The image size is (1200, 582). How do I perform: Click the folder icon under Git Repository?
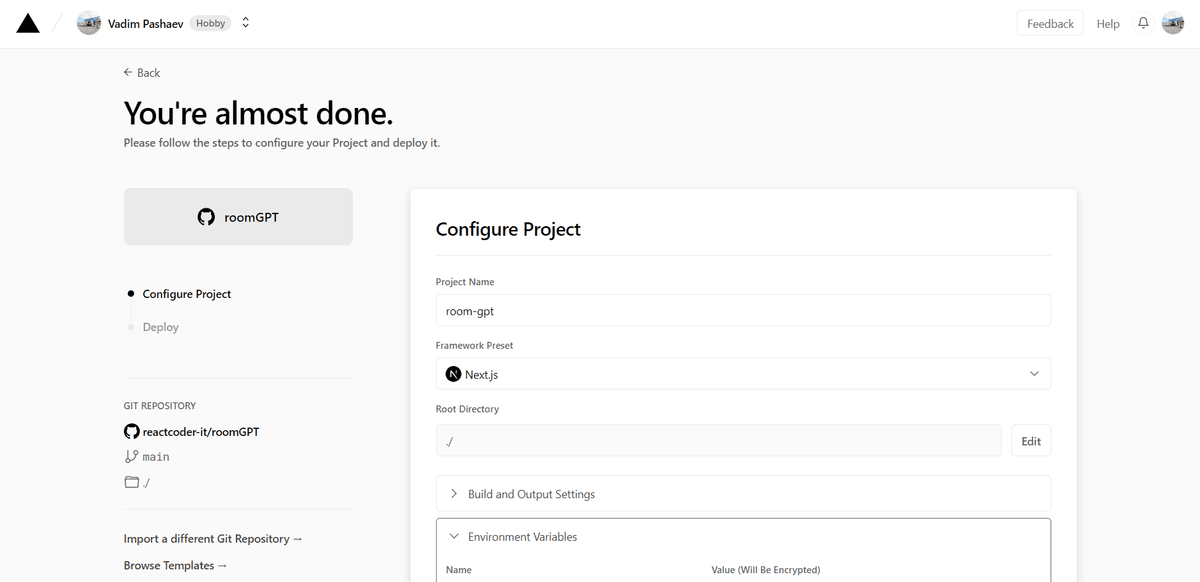(131, 482)
